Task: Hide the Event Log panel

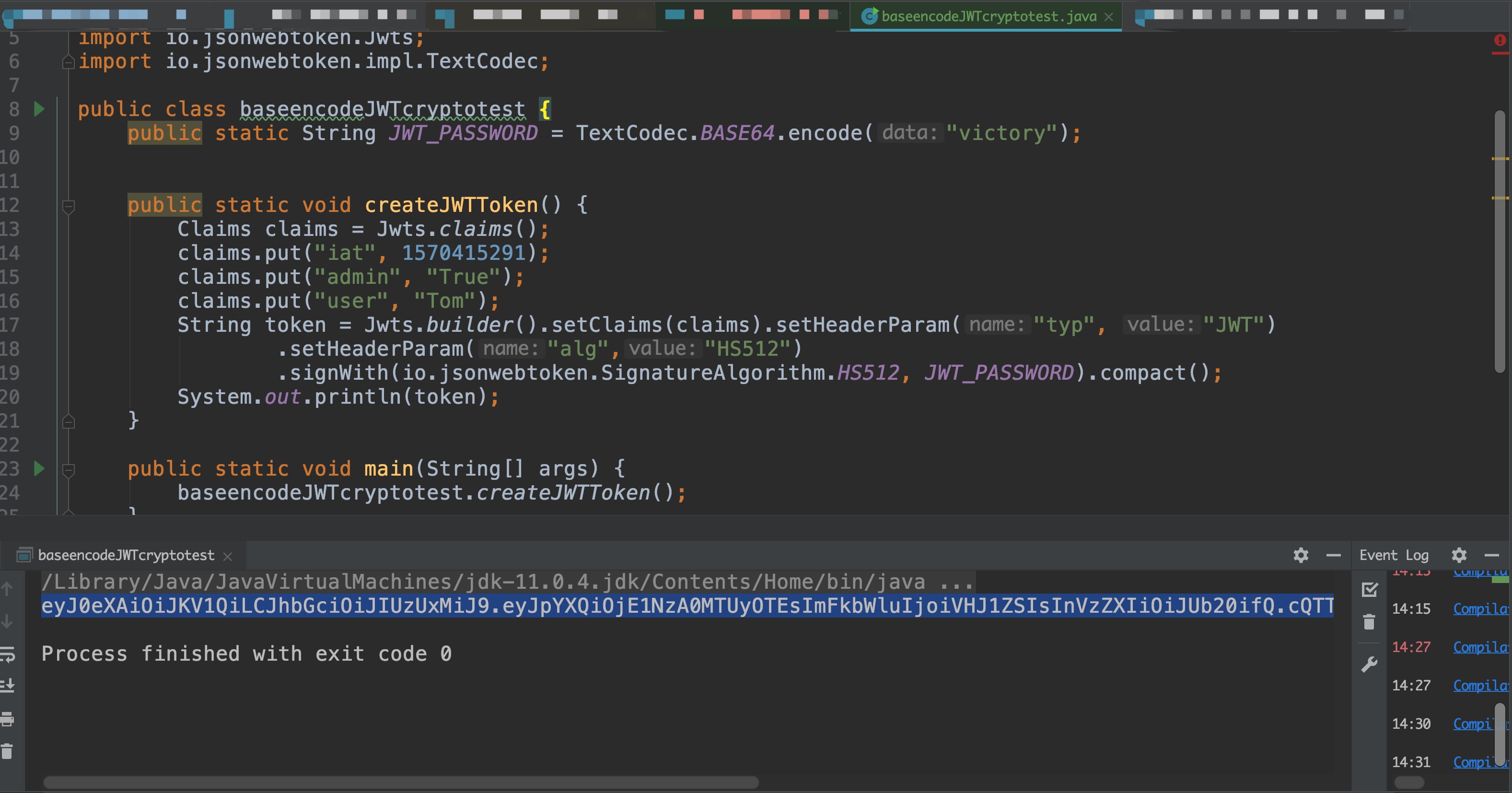Action: 1491,555
